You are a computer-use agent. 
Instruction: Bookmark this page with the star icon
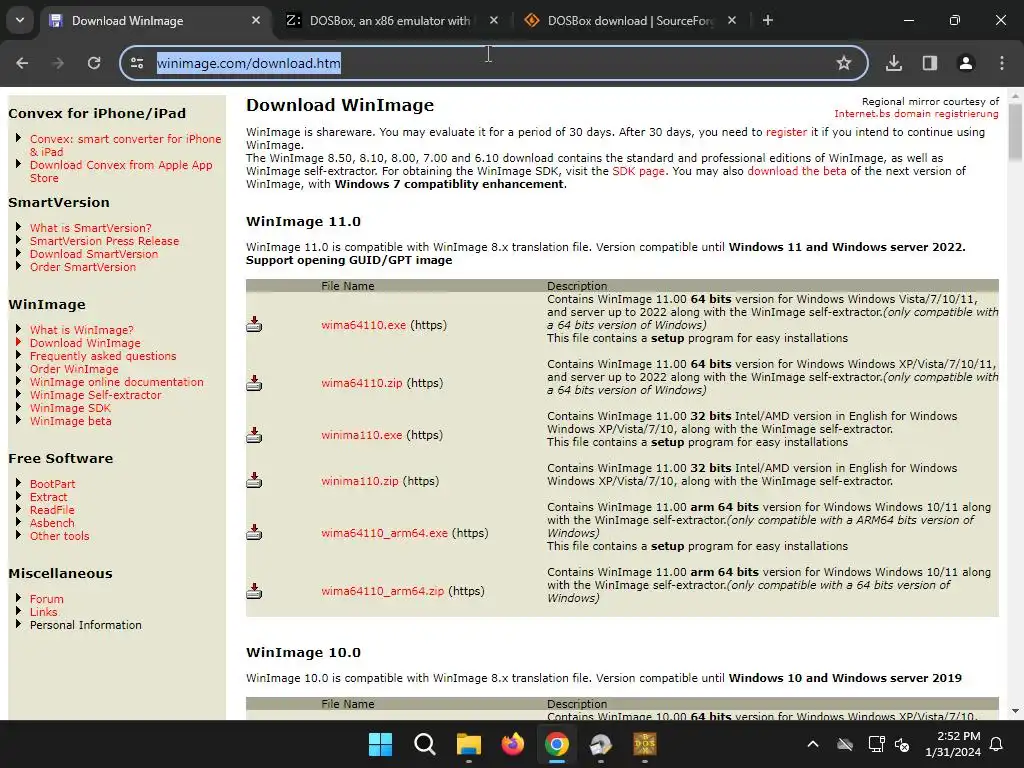pyautogui.click(x=844, y=63)
